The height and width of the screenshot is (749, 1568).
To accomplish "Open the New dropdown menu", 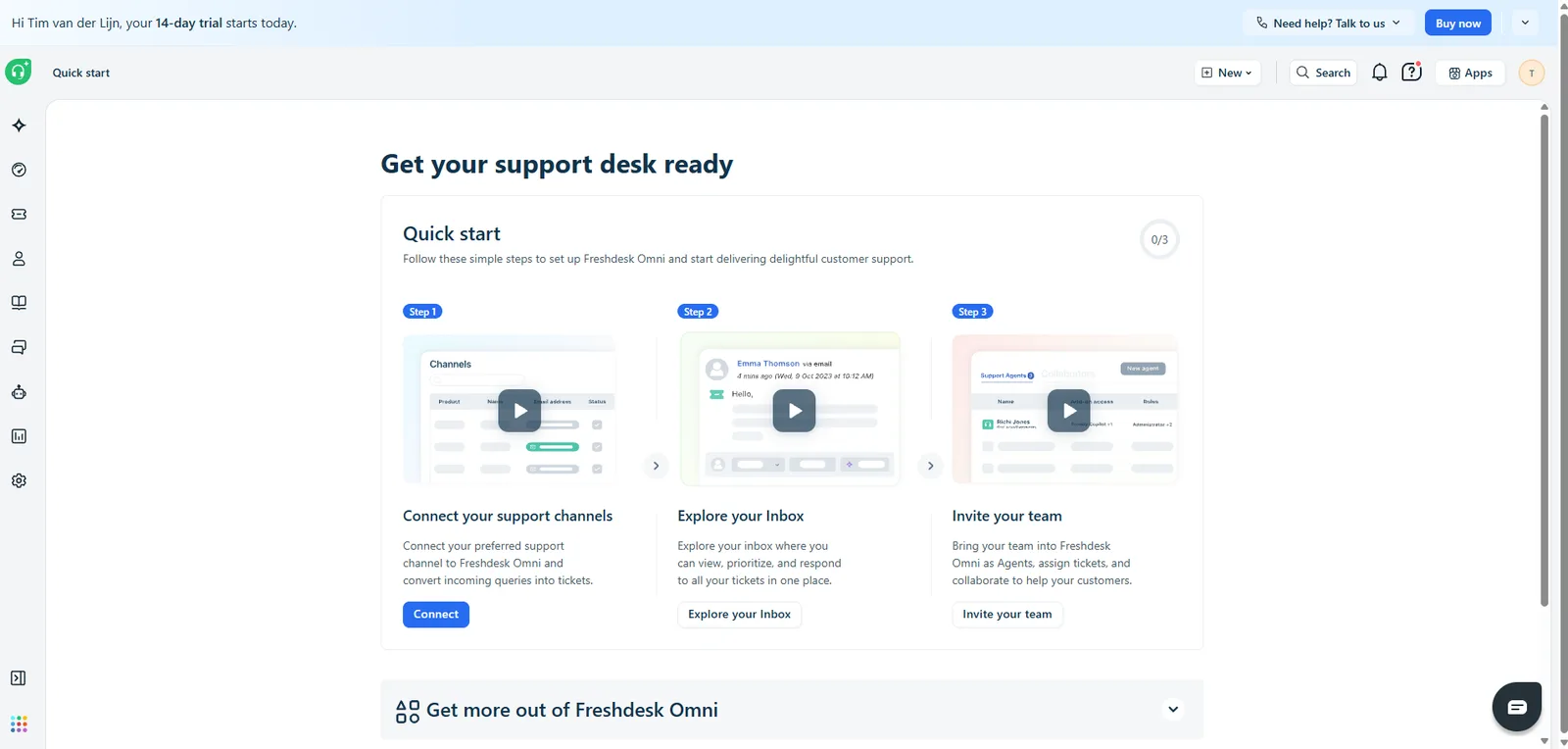I will pos(1227,73).
